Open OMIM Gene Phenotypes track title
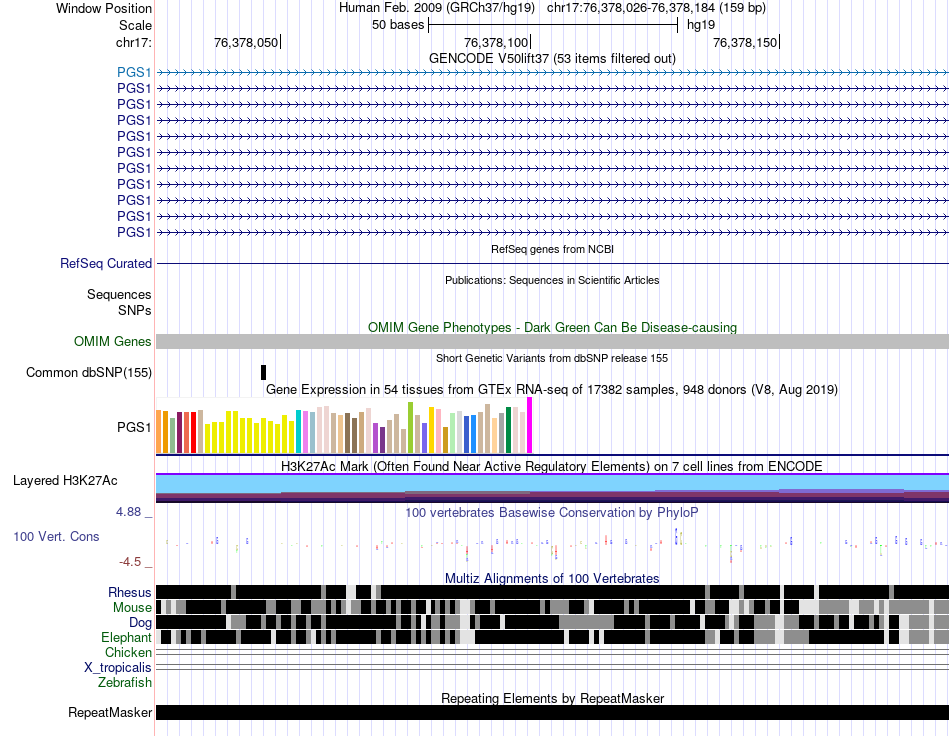 [552, 328]
